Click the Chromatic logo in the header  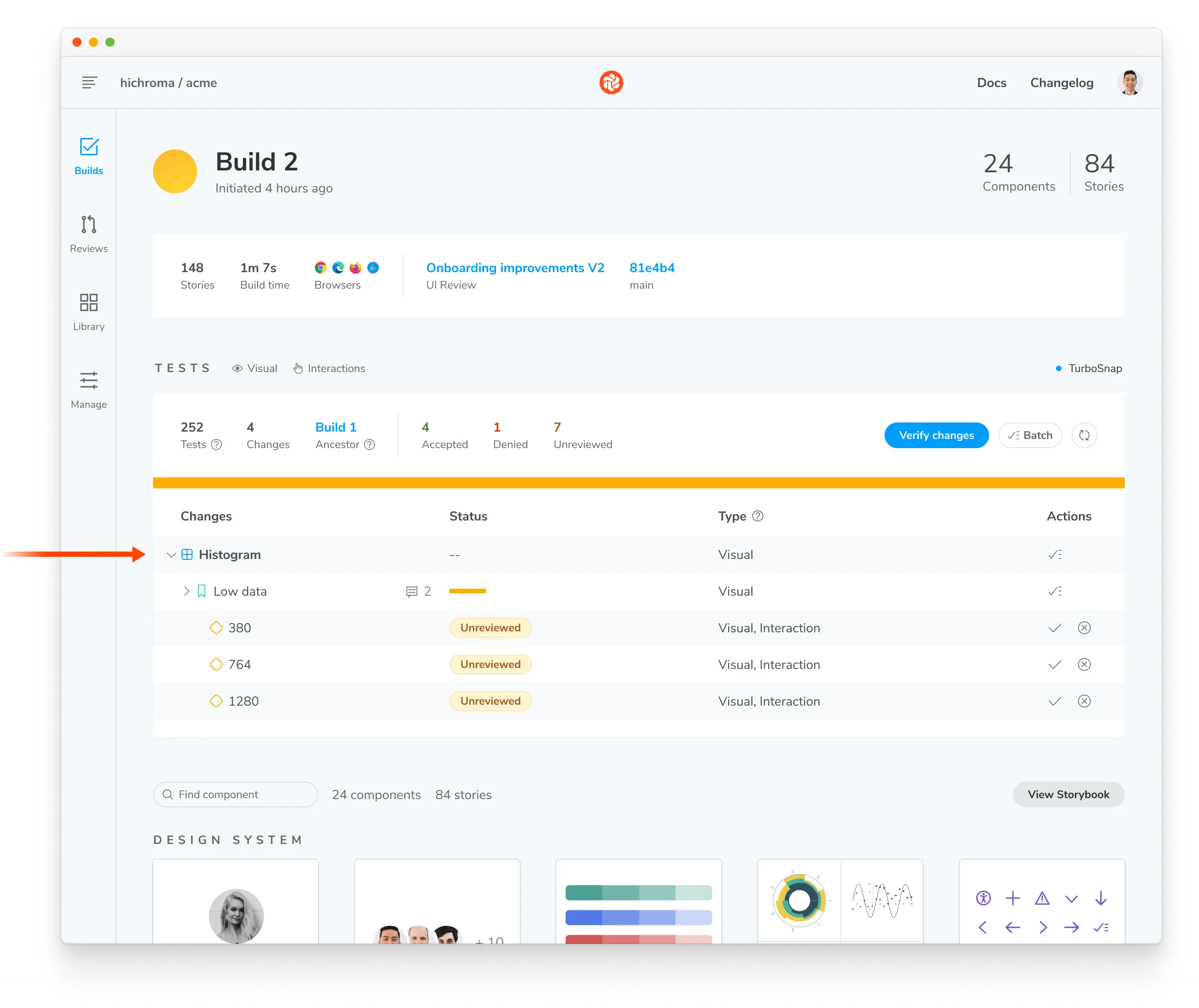coord(611,82)
